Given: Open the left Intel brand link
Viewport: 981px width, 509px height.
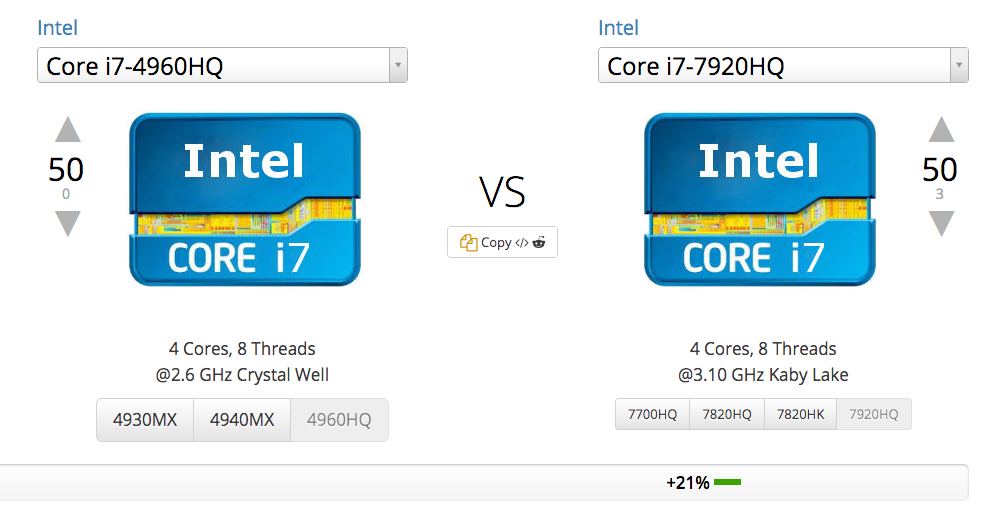Looking at the screenshot, I should tap(57, 28).
